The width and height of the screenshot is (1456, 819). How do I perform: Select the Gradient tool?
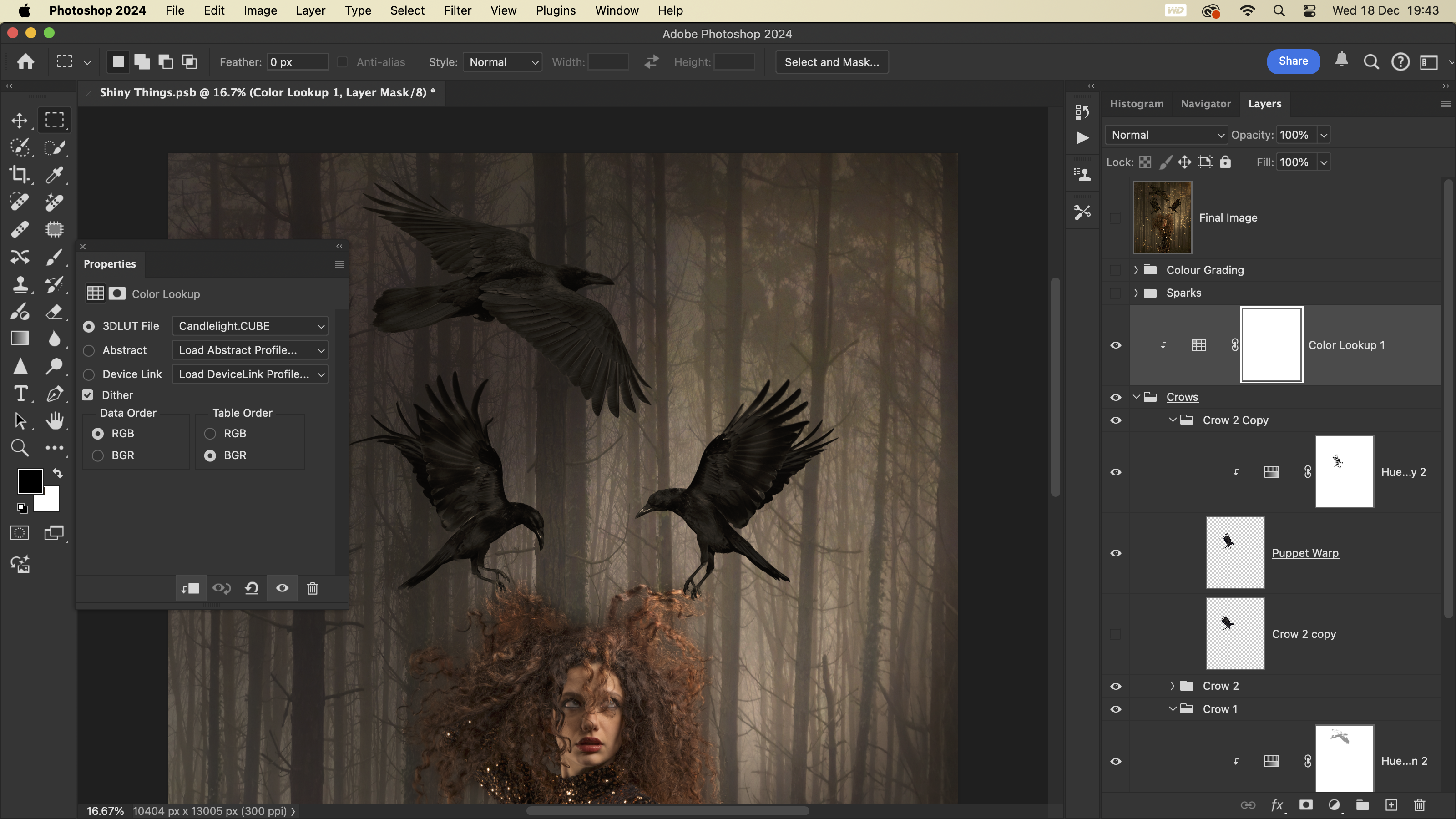[x=20, y=339]
